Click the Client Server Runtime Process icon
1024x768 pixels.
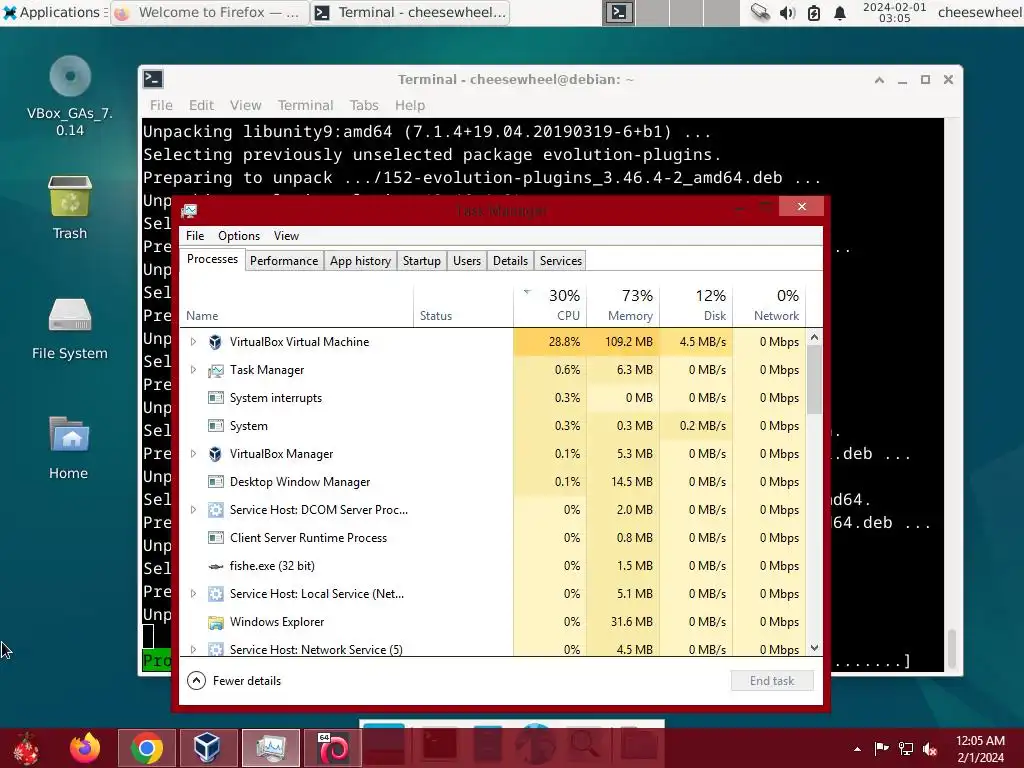click(215, 538)
